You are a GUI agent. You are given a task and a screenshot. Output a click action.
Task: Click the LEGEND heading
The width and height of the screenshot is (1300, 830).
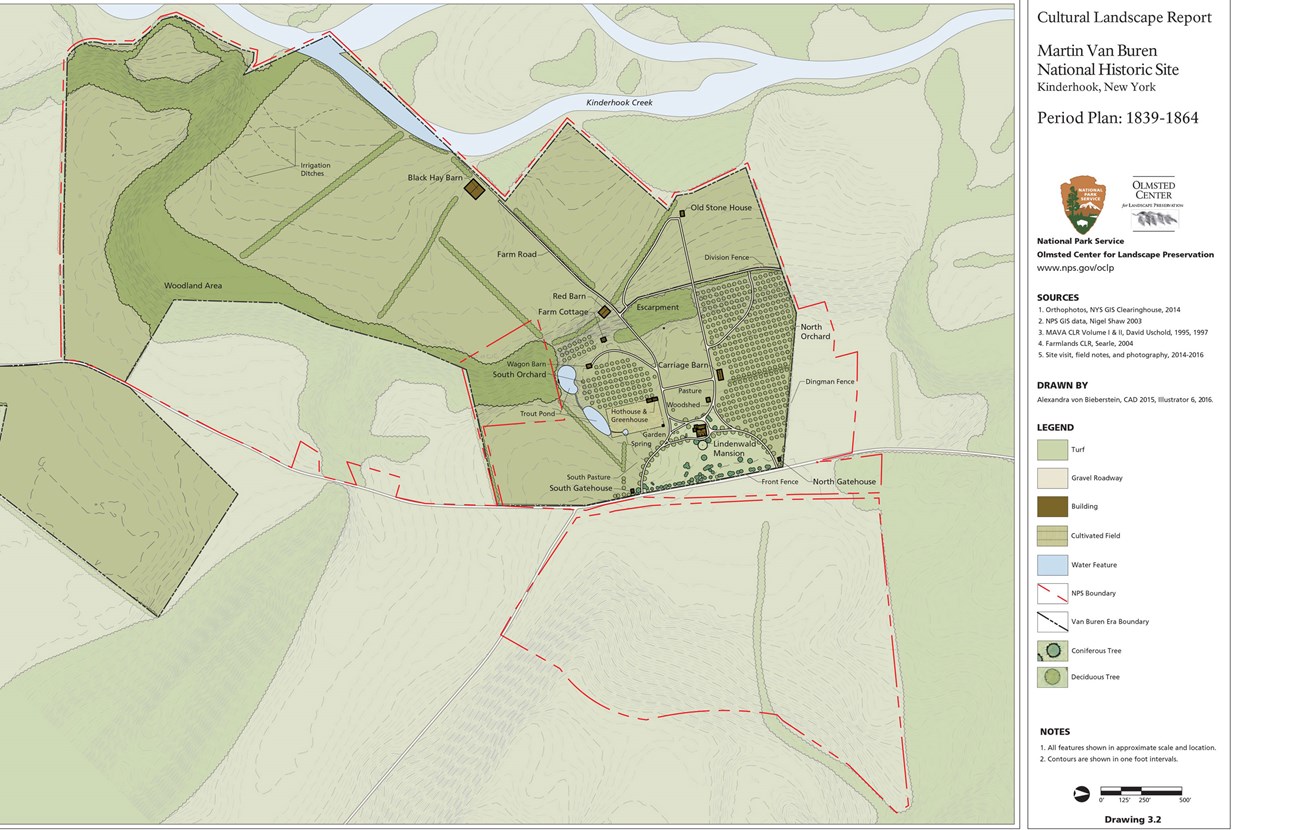1056,428
